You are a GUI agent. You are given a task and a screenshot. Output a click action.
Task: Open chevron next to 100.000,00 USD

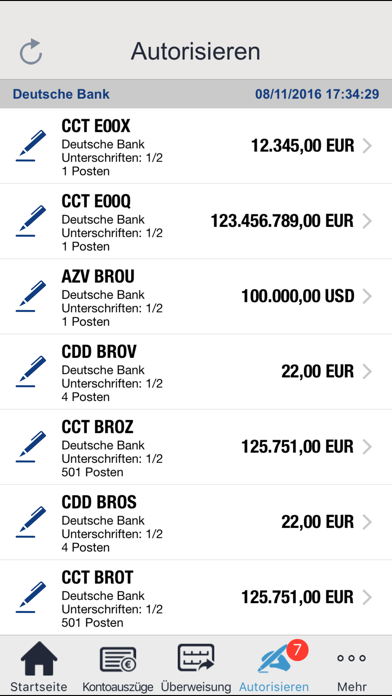[367, 296]
